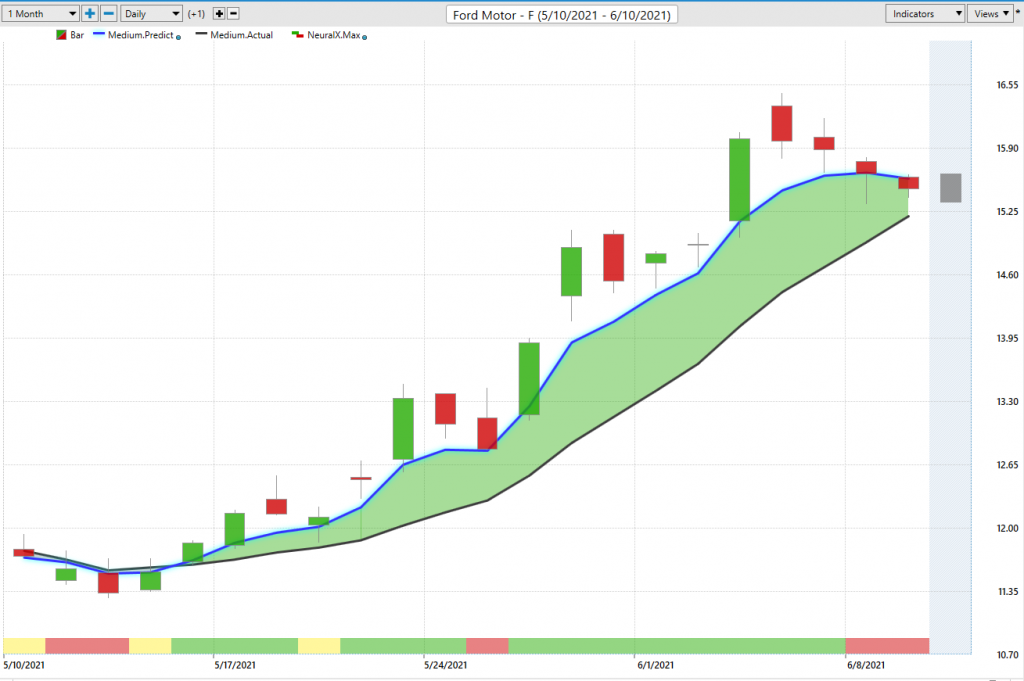Click the blue minus zoom-out button
The image size is (1024, 681).
pyautogui.click(x=109, y=14)
